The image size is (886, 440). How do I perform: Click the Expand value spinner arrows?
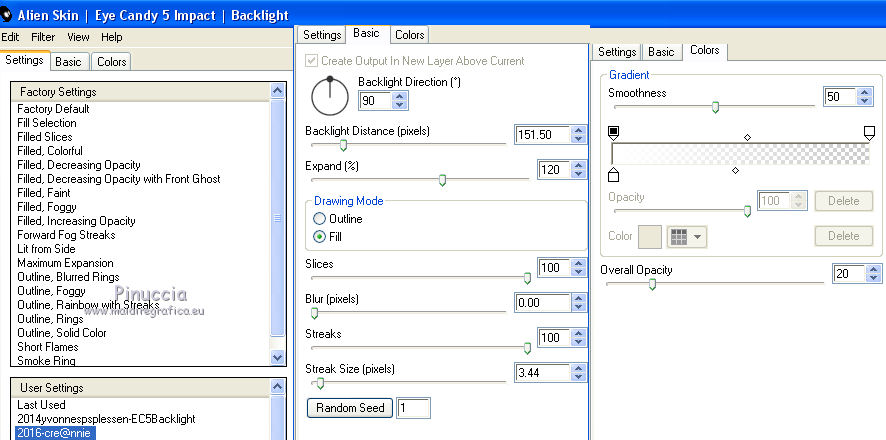[577, 169]
